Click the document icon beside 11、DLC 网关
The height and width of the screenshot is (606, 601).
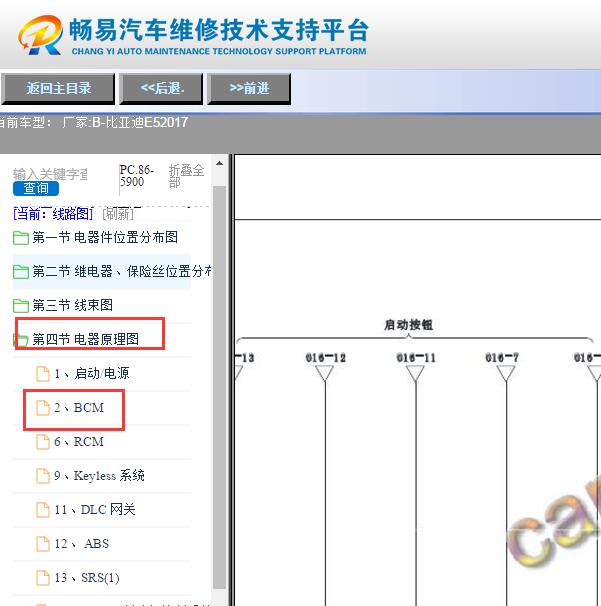(x=43, y=510)
